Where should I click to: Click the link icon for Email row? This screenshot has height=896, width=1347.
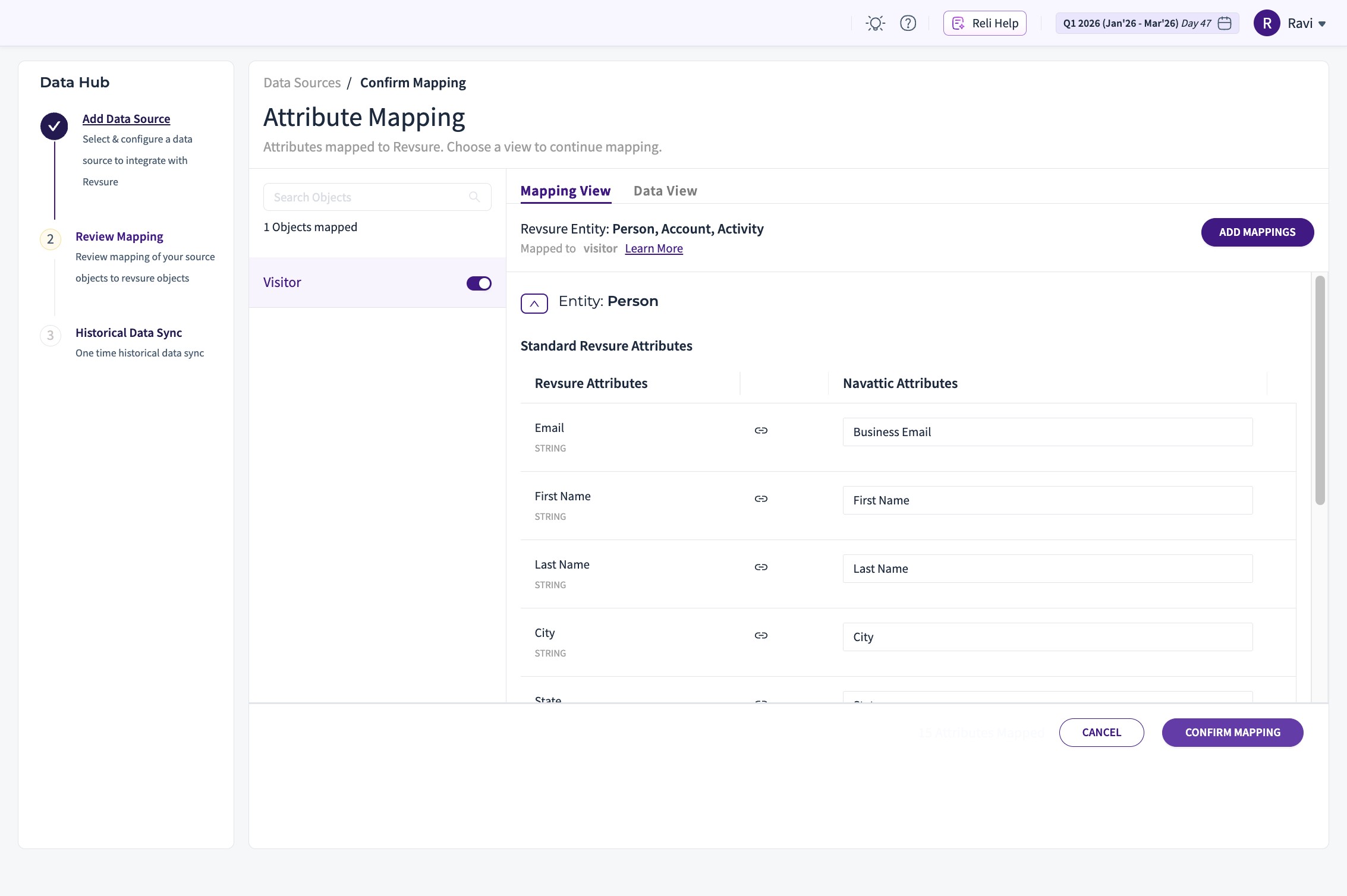point(761,430)
